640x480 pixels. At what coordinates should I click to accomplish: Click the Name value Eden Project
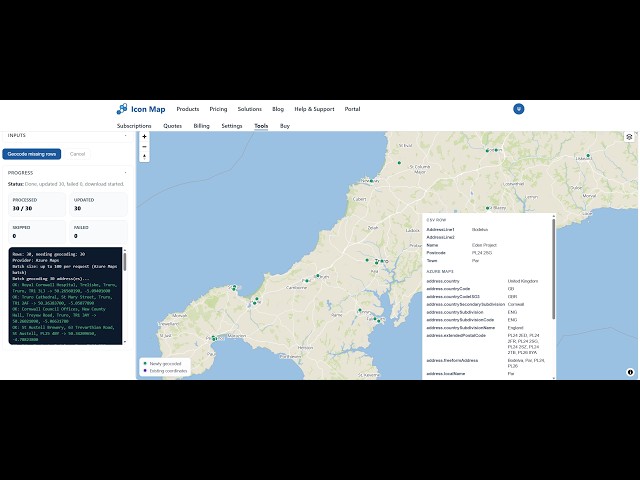484,245
